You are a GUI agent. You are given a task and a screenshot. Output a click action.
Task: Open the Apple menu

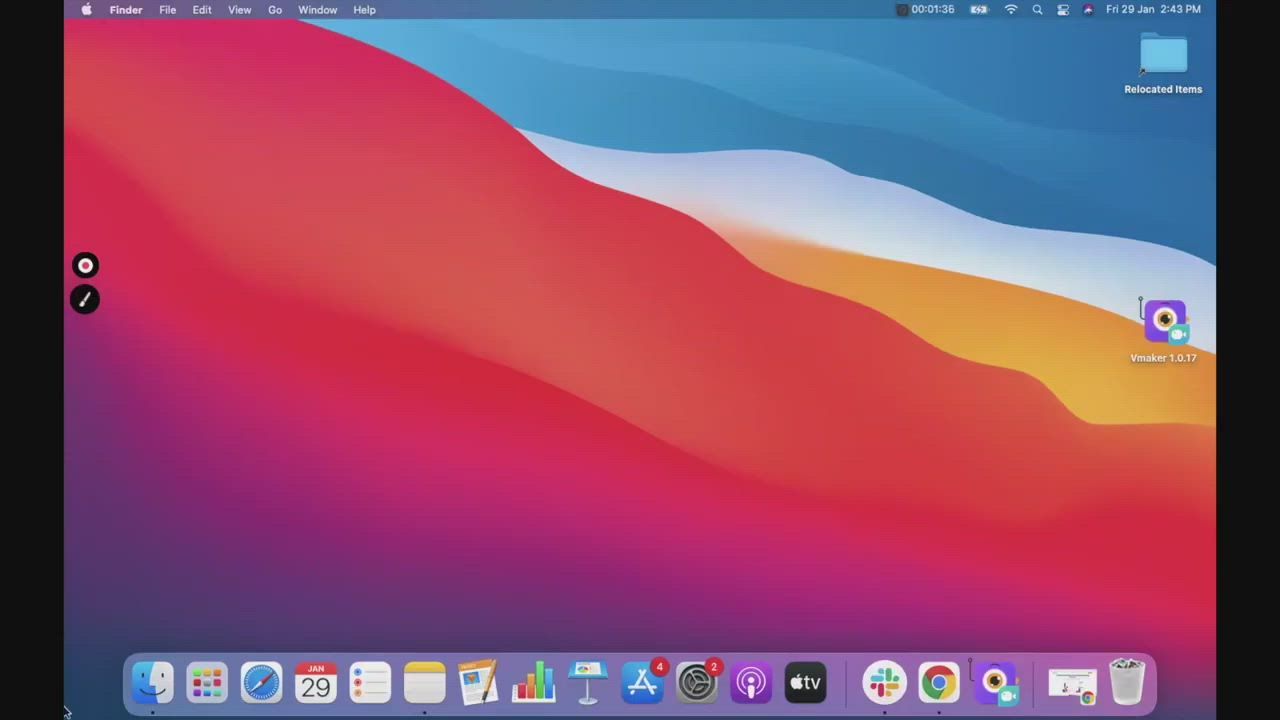86,10
